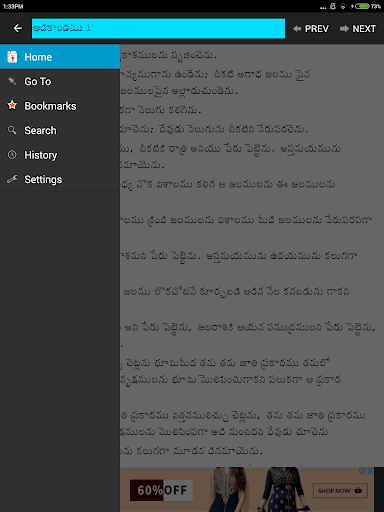Tap the back arrow icon
384x512 pixels.
click(x=18, y=29)
